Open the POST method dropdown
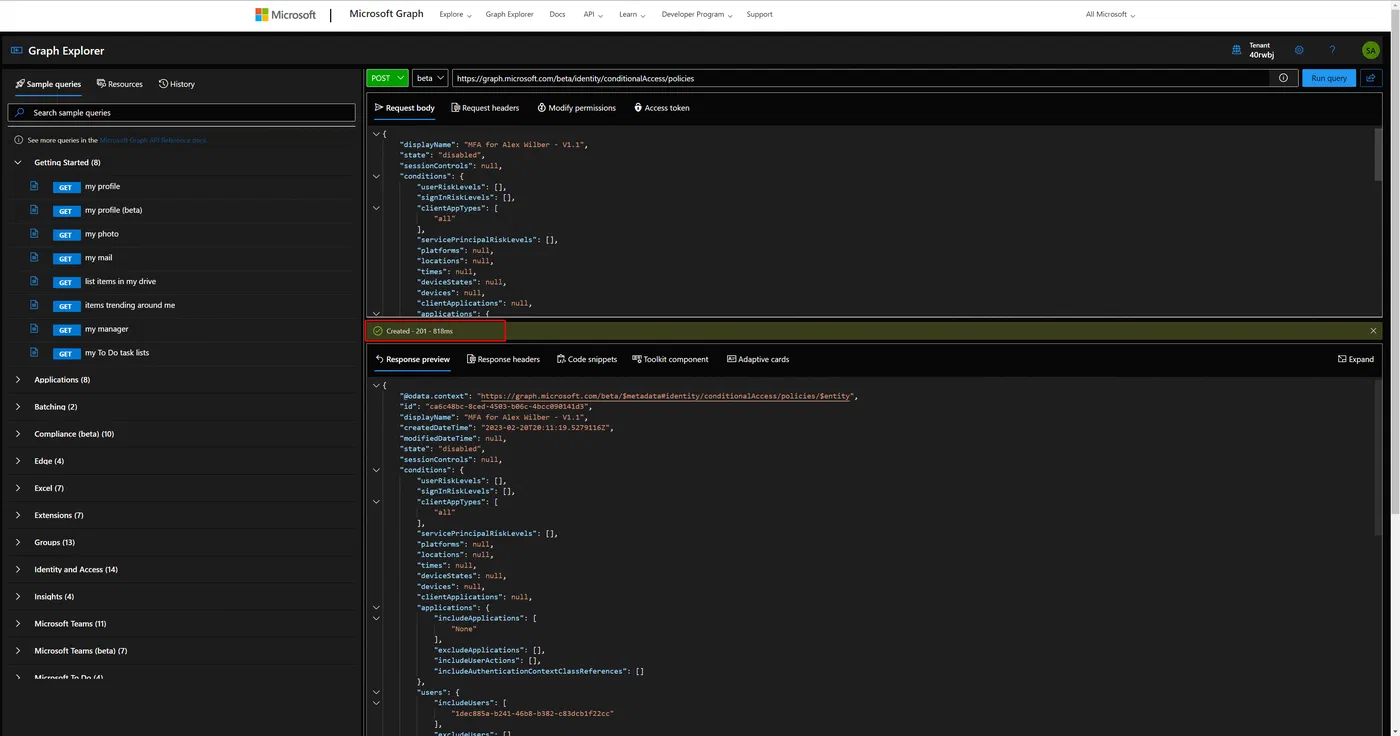The height and width of the screenshot is (736, 1400). (x=388, y=78)
